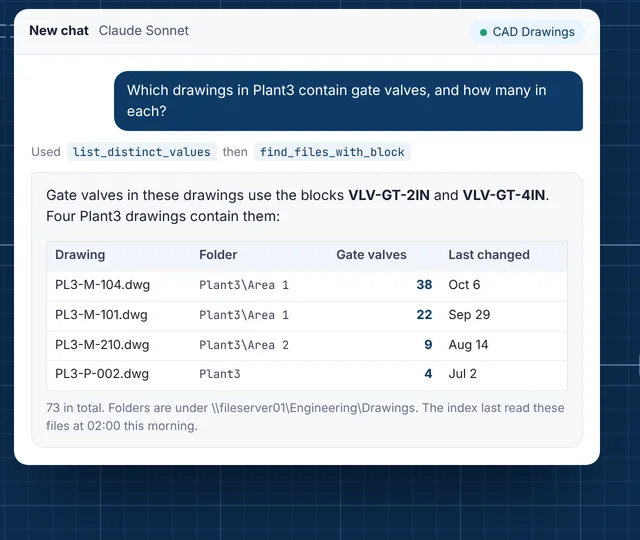This screenshot has width=640, height=540.
Task: Click the user question message bubble
Action: pyautogui.click(x=348, y=101)
